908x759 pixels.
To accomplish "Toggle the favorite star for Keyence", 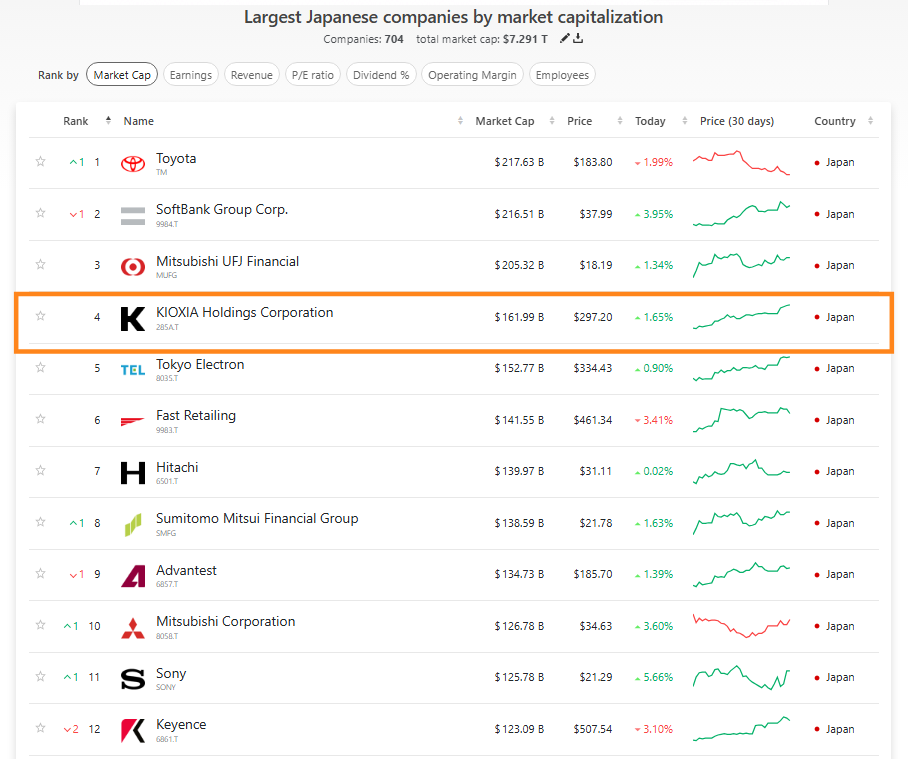I will coord(41,728).
